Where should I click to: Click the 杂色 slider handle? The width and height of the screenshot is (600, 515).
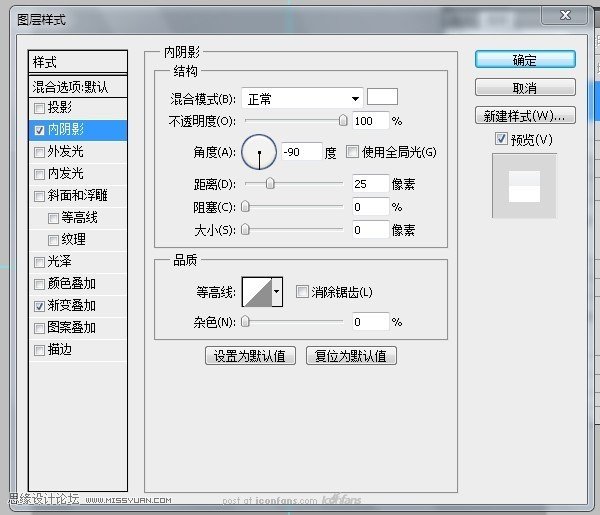coord(245,321)
